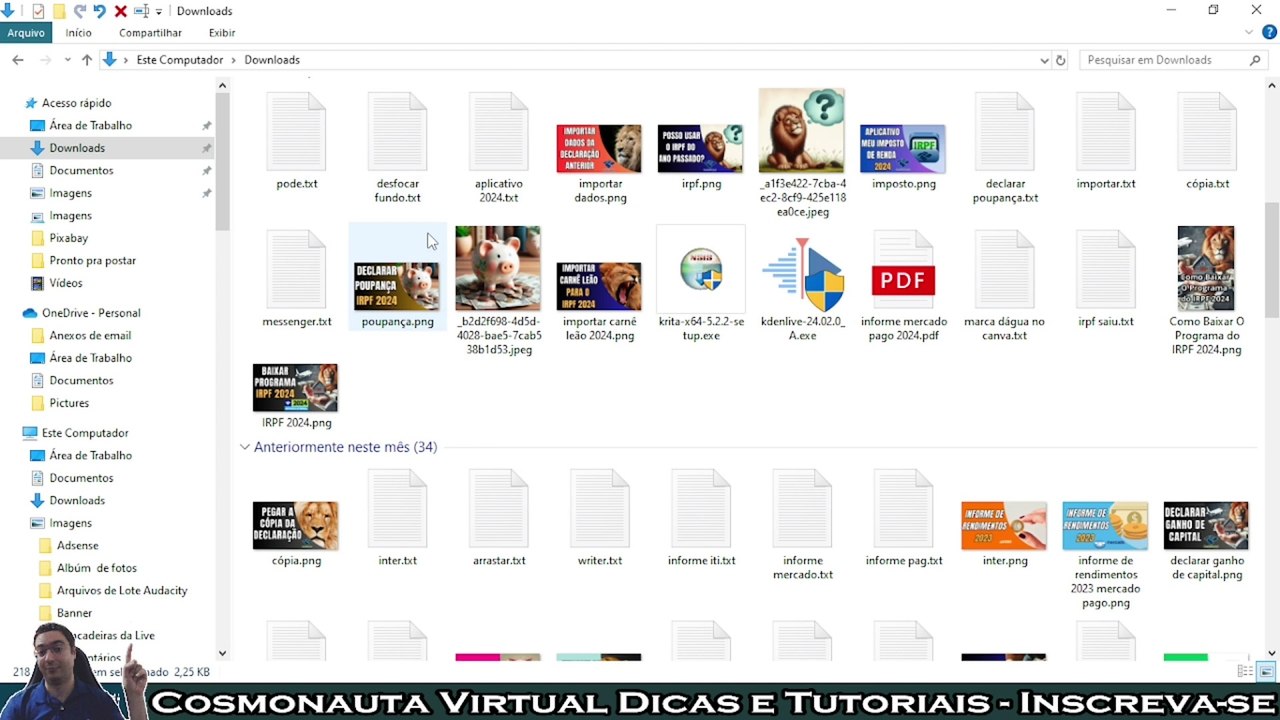
Task: Open 'Arquivos de Lote Audacity' folder
Action: (122, 591)
